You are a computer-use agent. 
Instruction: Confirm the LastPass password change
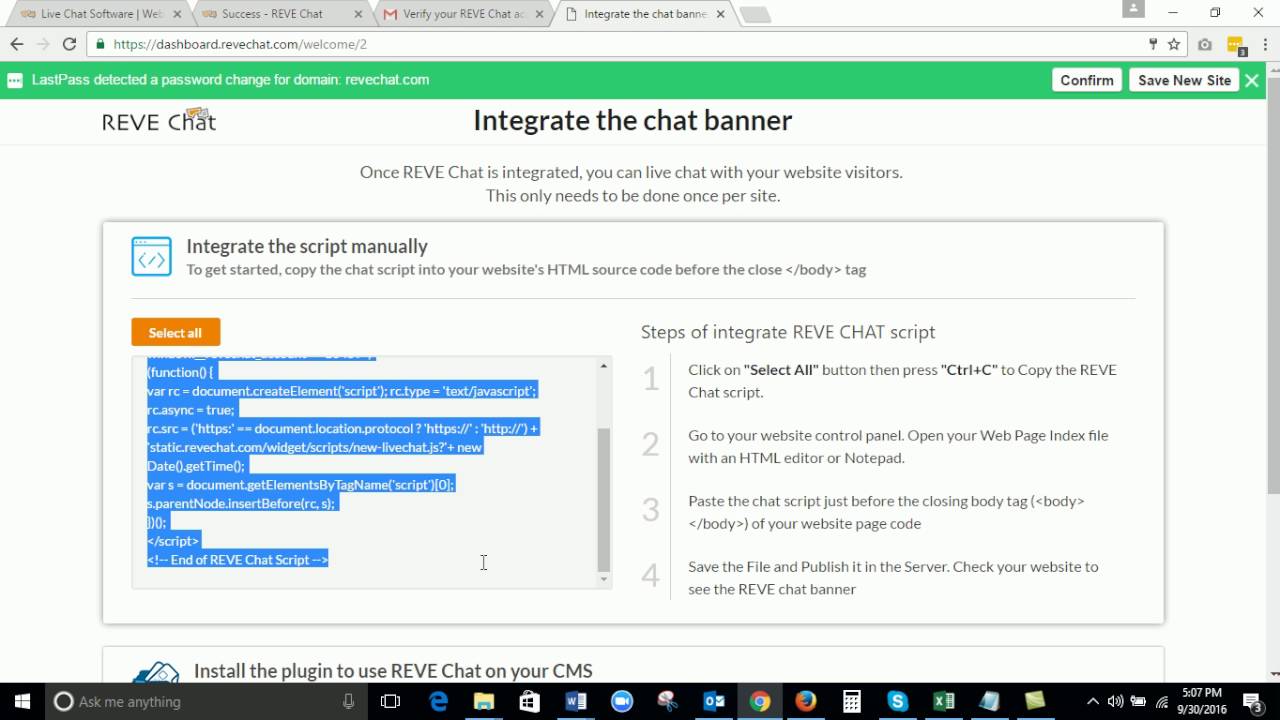click(1087, 80)
